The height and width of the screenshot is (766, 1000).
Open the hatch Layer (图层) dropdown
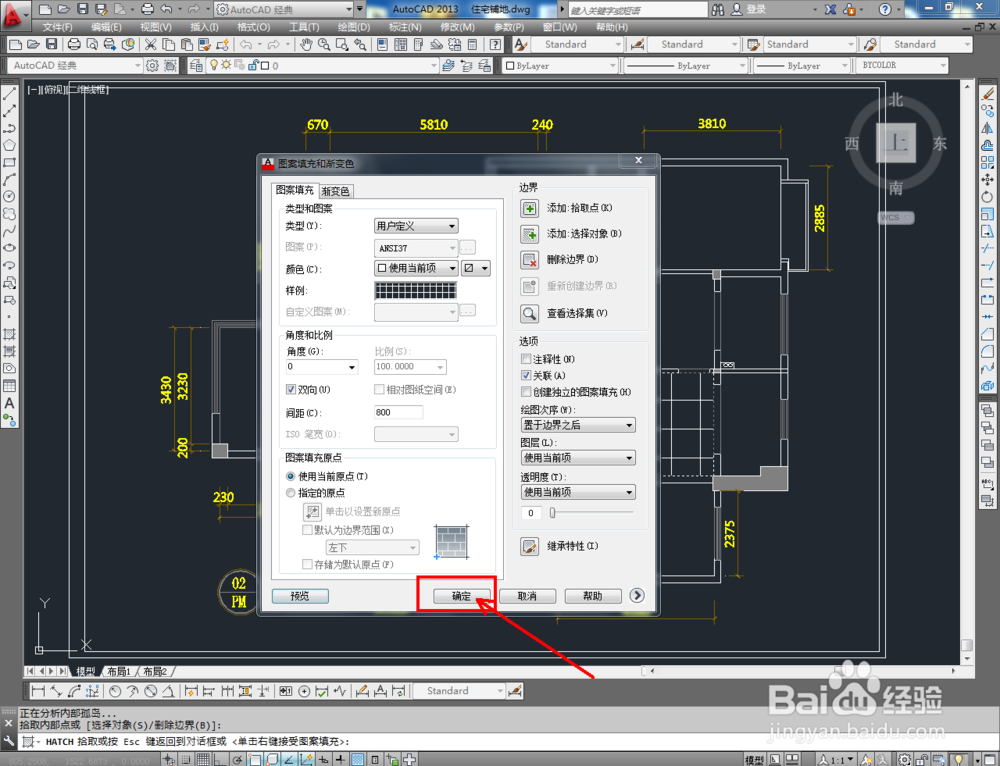tap(578, 458)
